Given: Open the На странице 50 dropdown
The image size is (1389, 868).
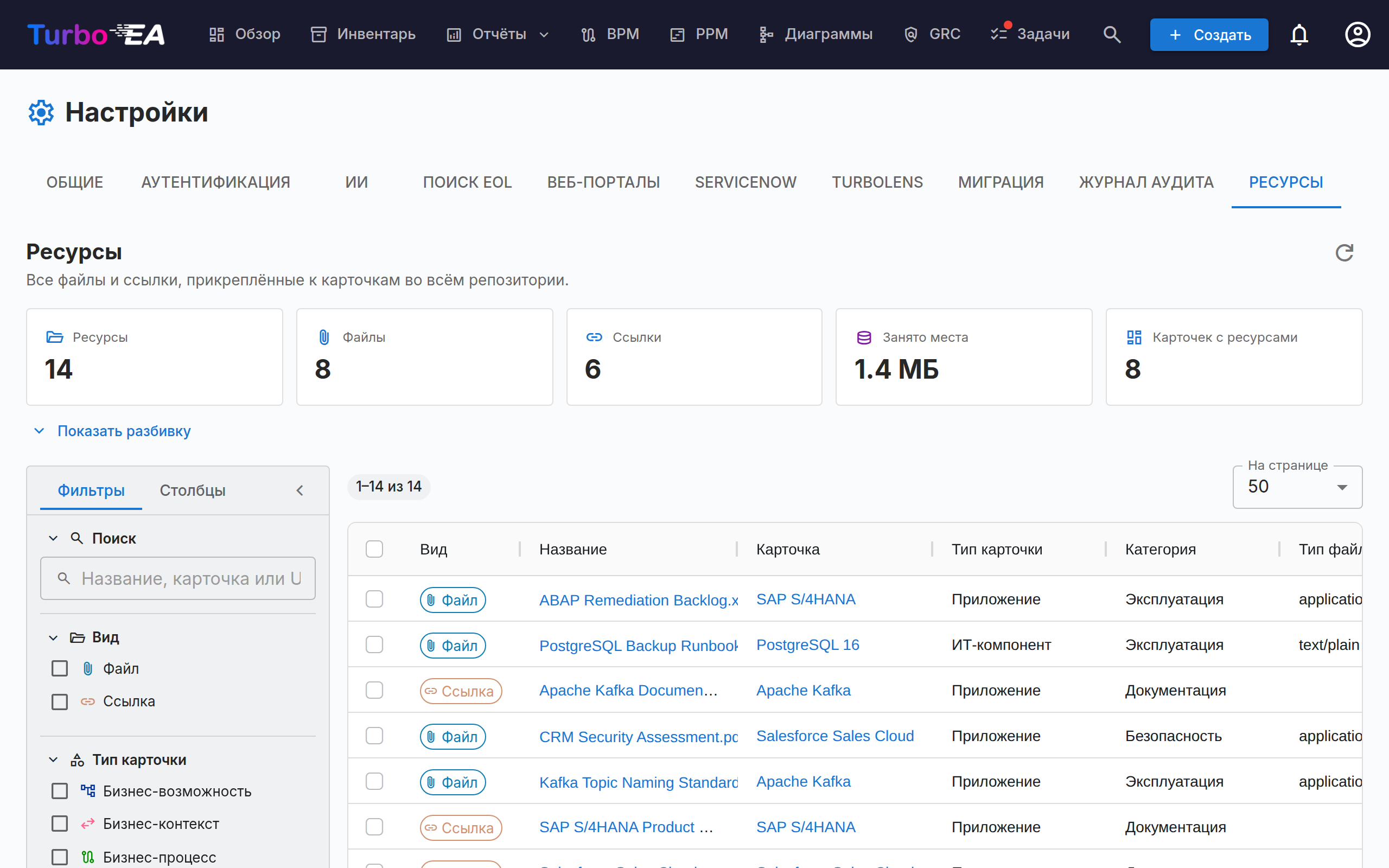Looking at the screenshot, I should (1297, 487).
